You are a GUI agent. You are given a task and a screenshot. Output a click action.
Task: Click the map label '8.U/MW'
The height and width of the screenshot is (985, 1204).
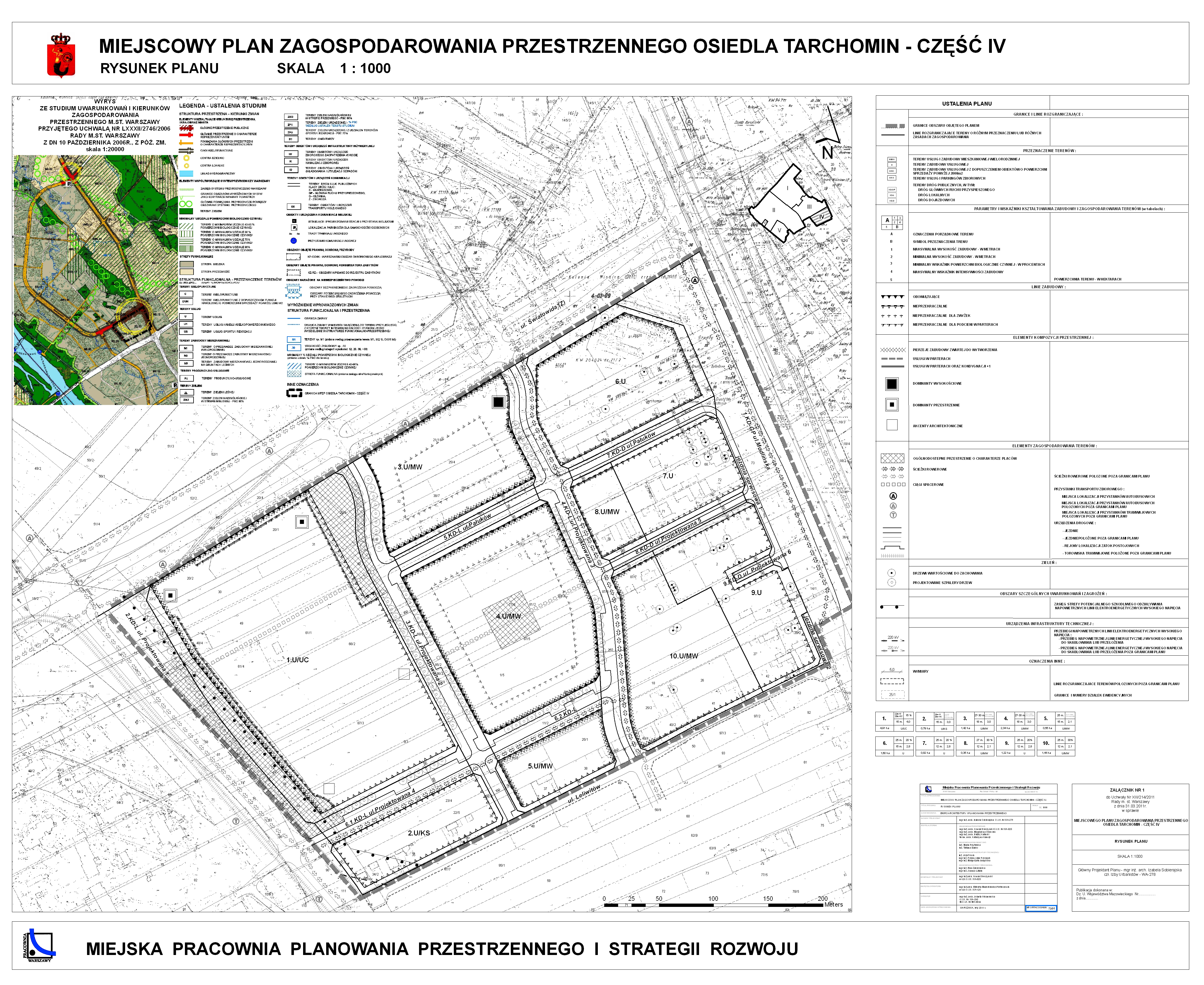(607, 511)
